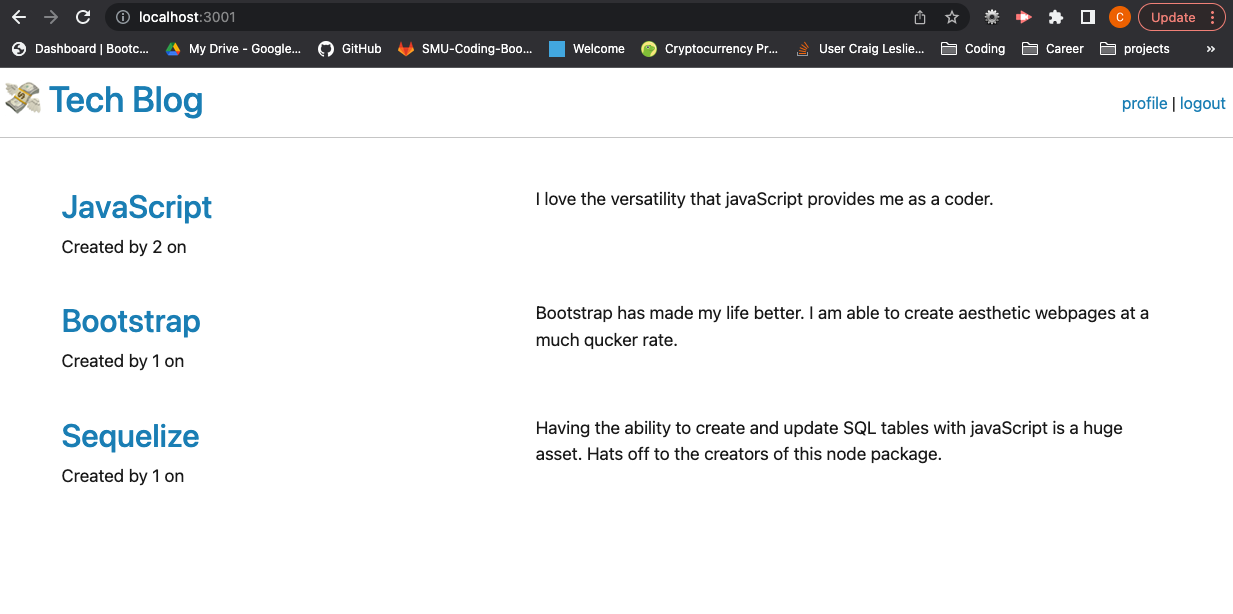
Task: Click the JavaScript versatility post text
Action: coord(764,199)
